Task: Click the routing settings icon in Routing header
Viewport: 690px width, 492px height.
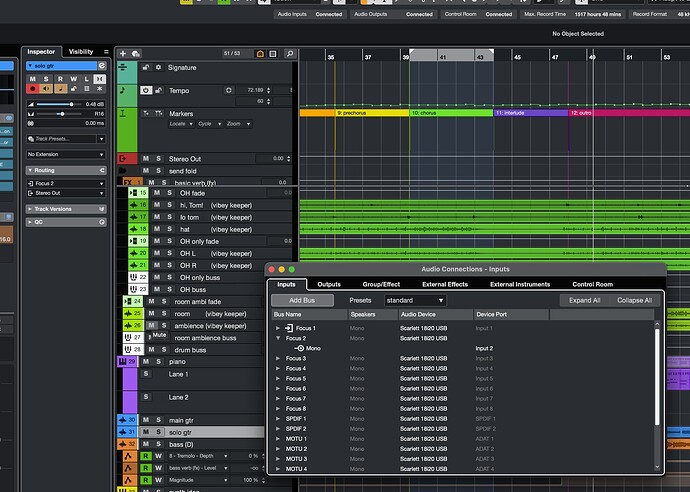Action: tap(102, 170)
